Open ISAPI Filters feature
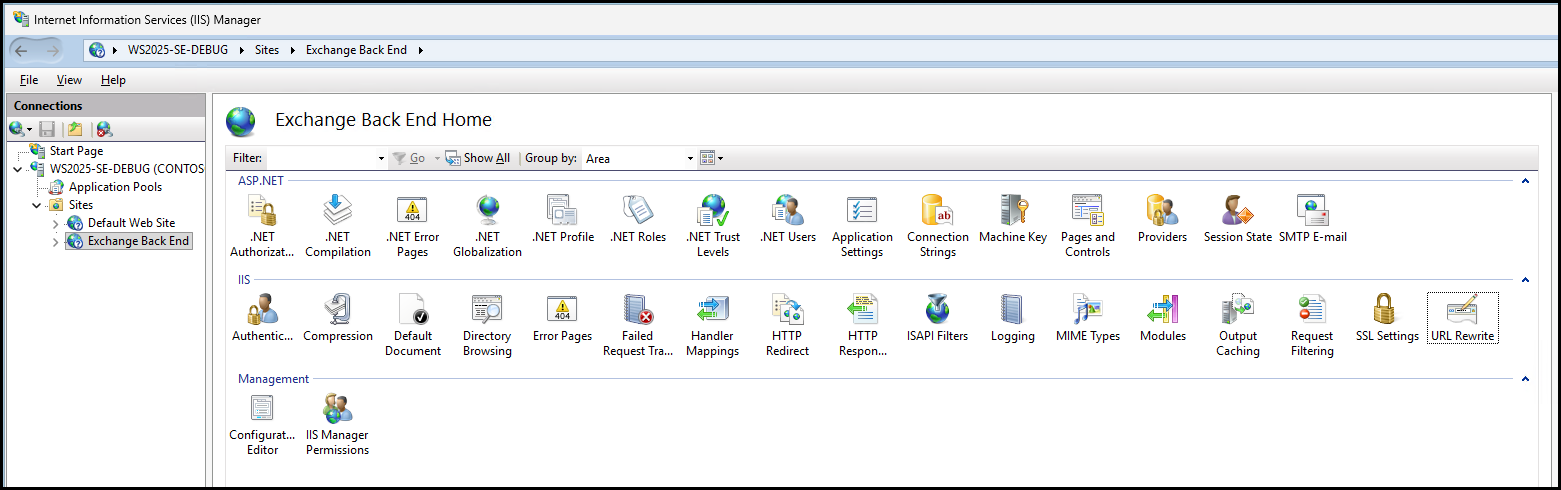 pyautogui.click(x=938, y=318)
